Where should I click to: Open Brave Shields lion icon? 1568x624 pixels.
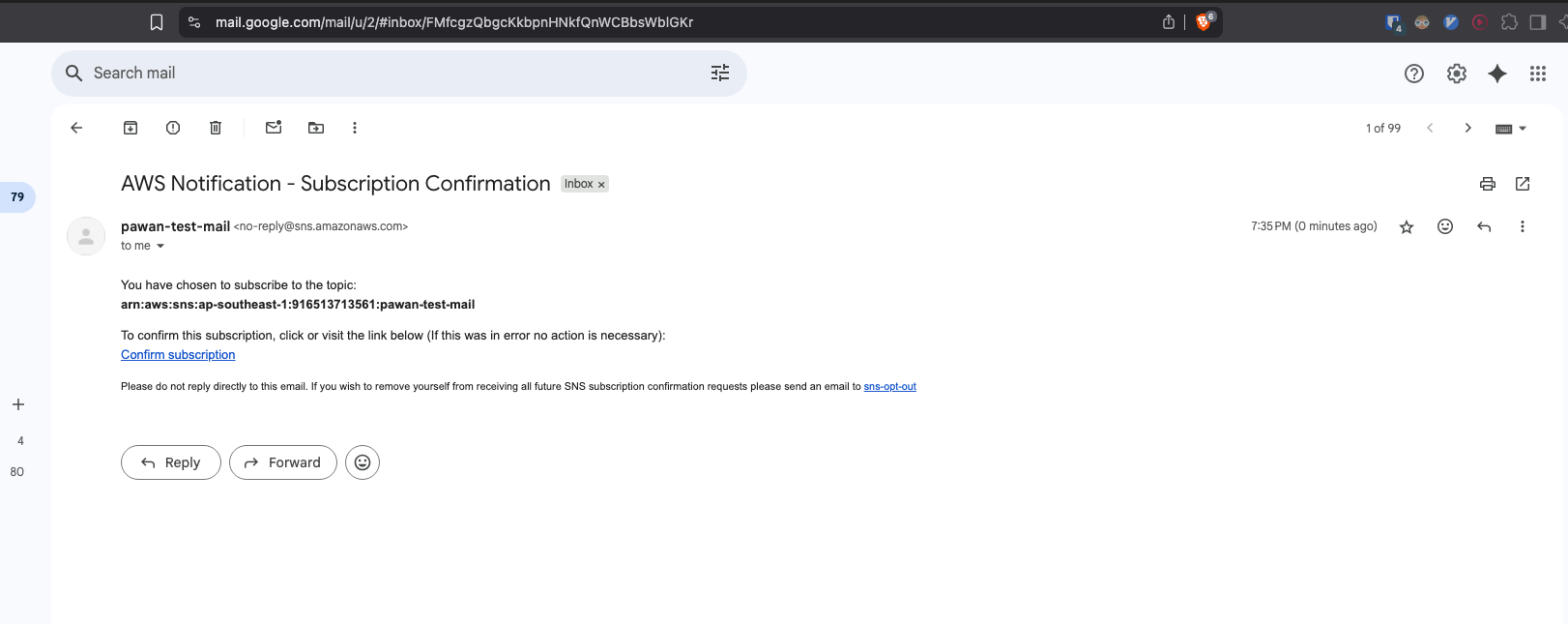point(1205,21)
